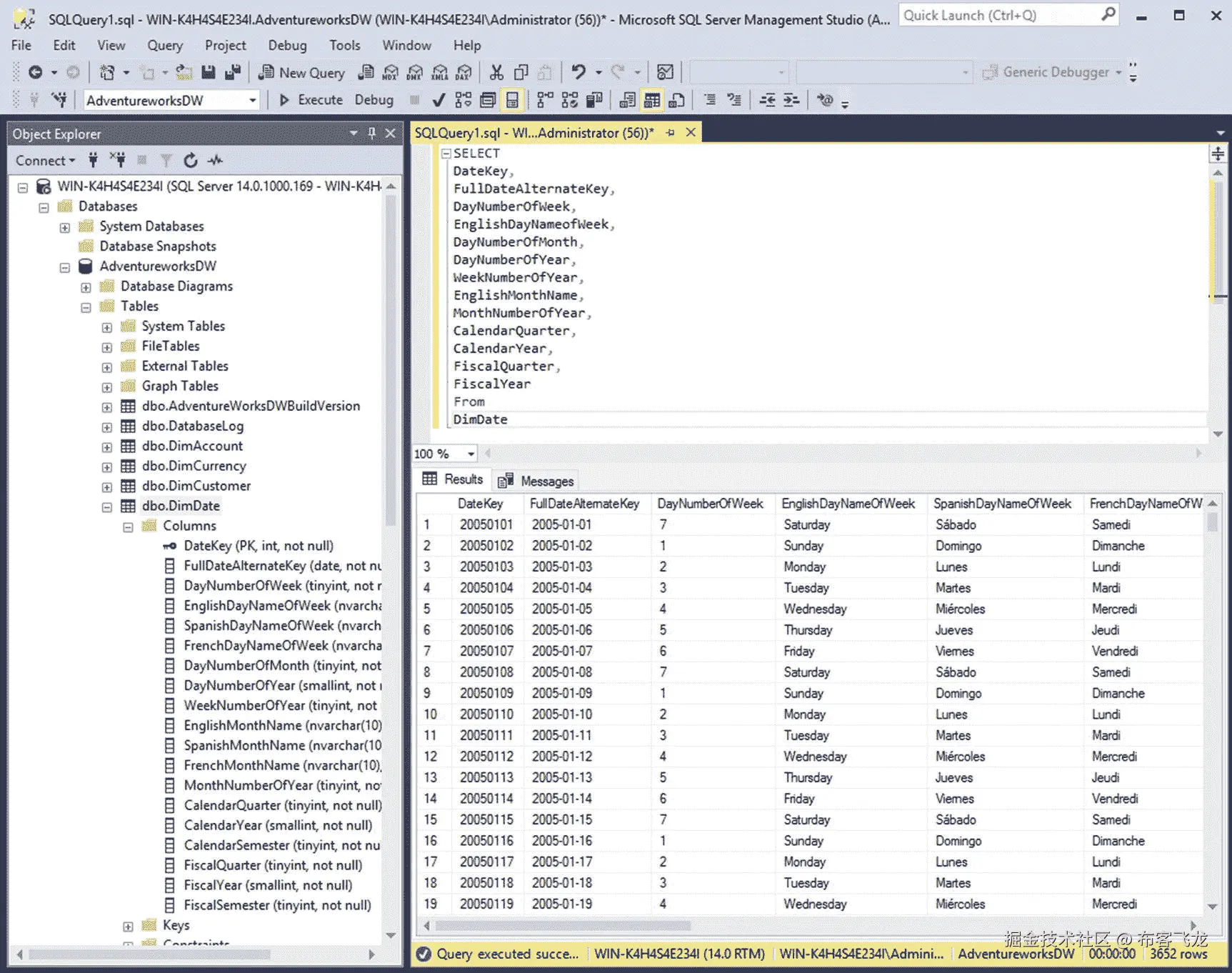Comment out the selected query lines
This screenshot has height=973, width=1232.
(709, 100)
